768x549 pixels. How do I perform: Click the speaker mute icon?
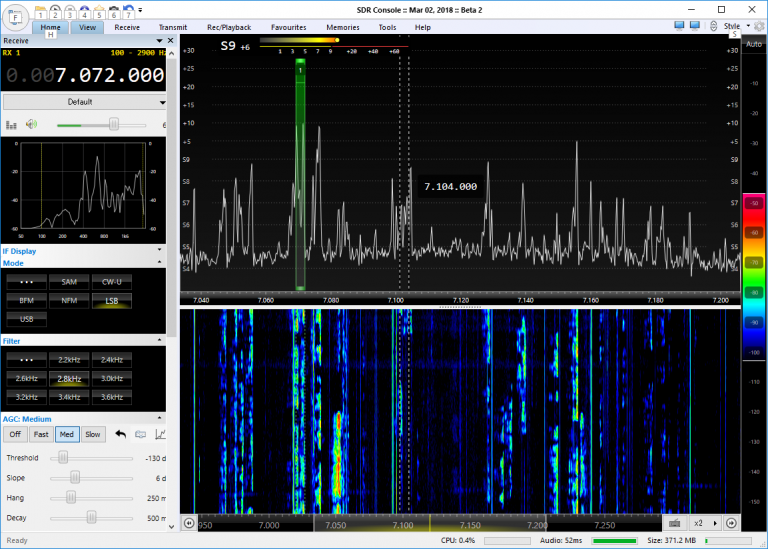tap(32, 124)
